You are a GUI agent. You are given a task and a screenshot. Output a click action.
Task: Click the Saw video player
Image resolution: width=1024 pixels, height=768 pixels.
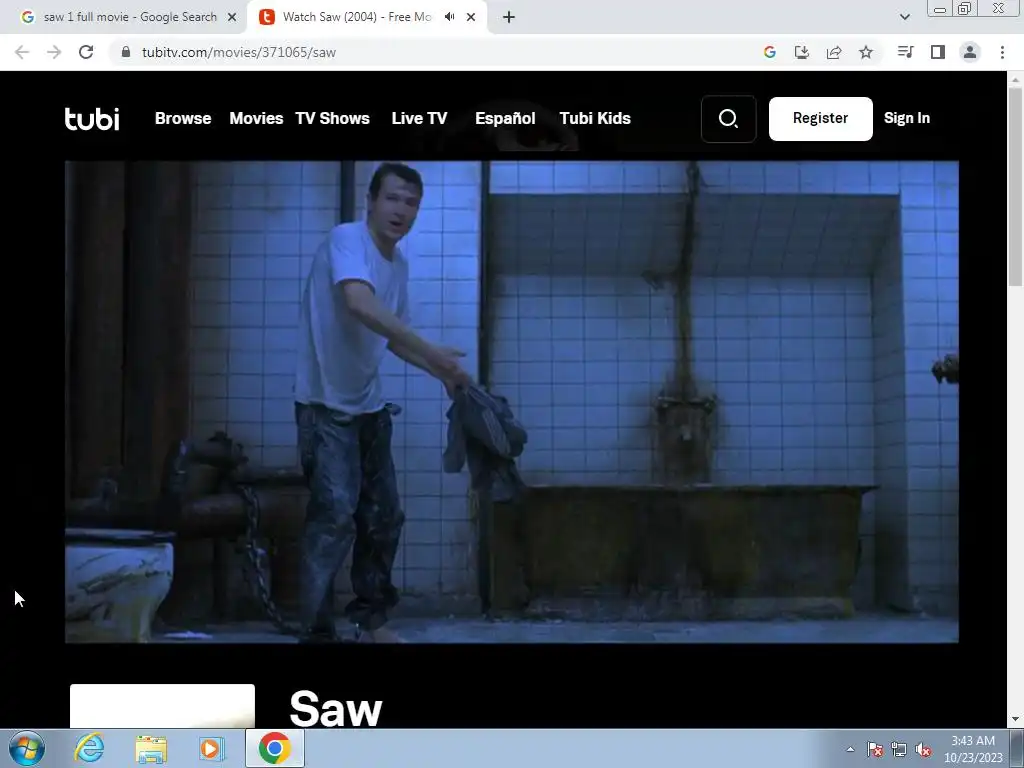511,402
